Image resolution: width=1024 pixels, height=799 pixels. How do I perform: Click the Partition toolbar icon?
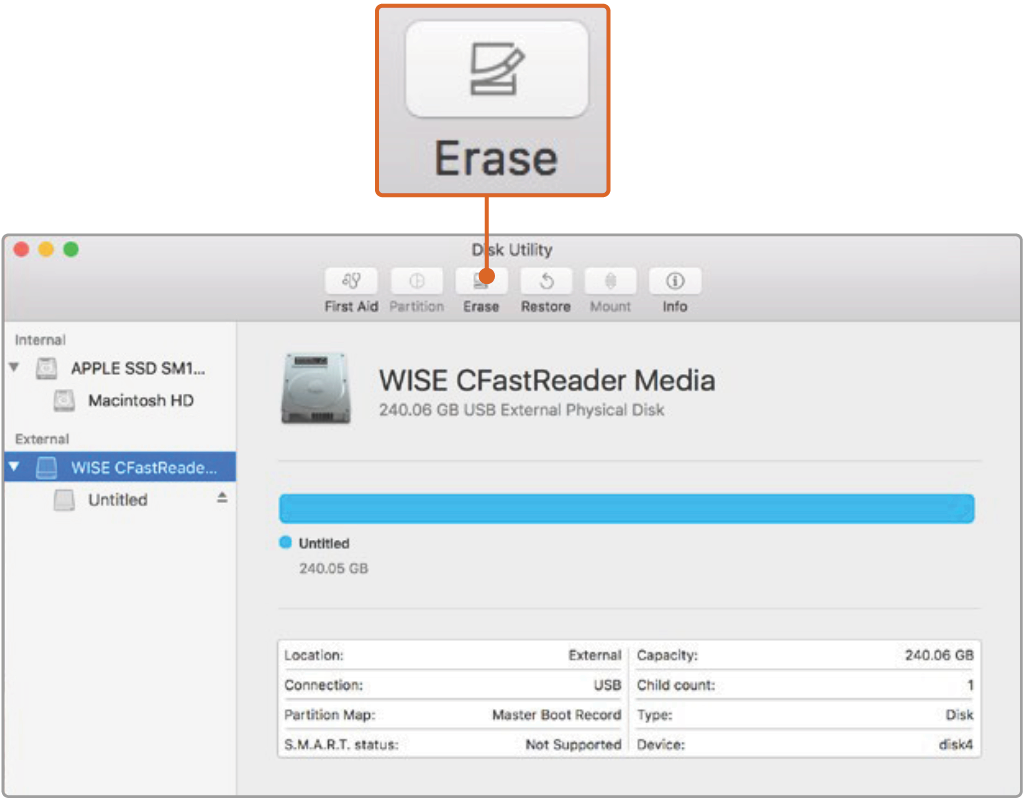click(416, 282)
